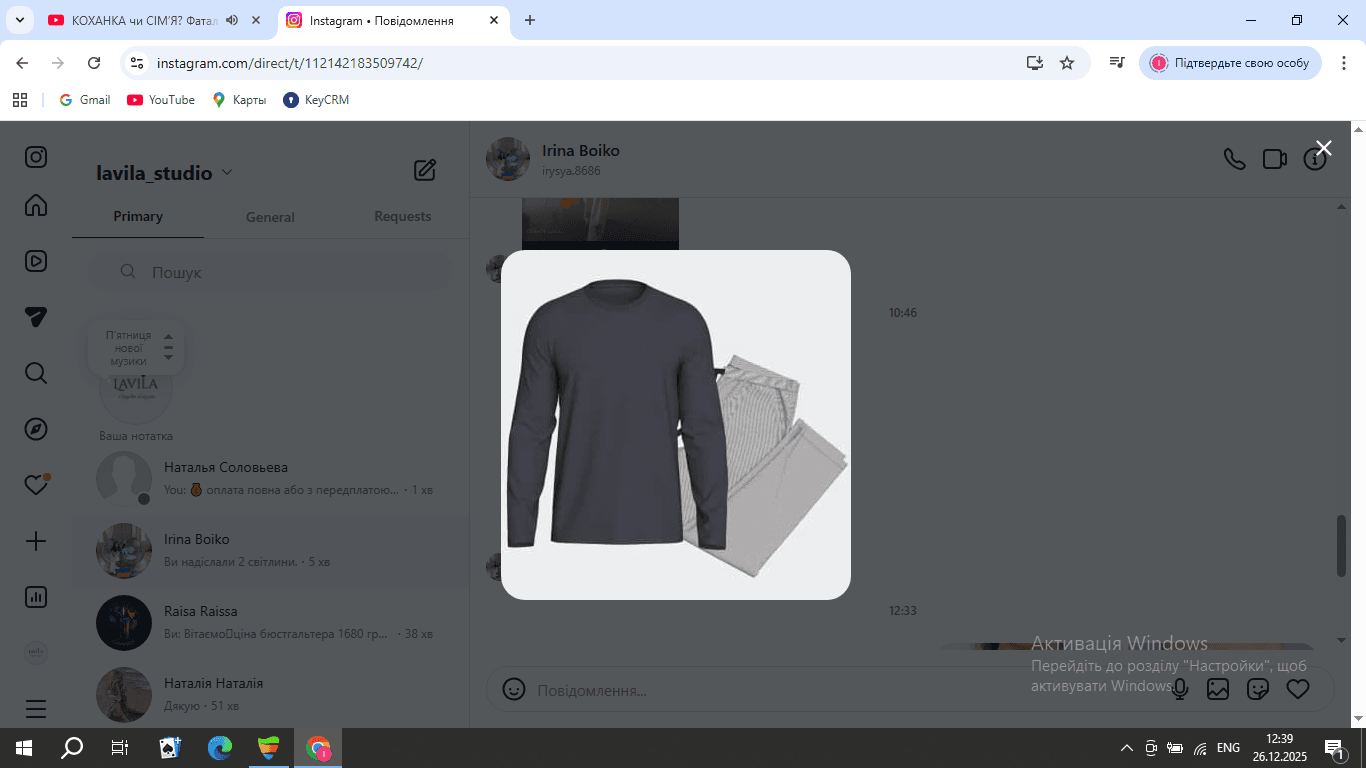The height and width of the screenshot is (768, 1366).
Task: Open the browser tab search dropdown
Action: pos(19,20)
